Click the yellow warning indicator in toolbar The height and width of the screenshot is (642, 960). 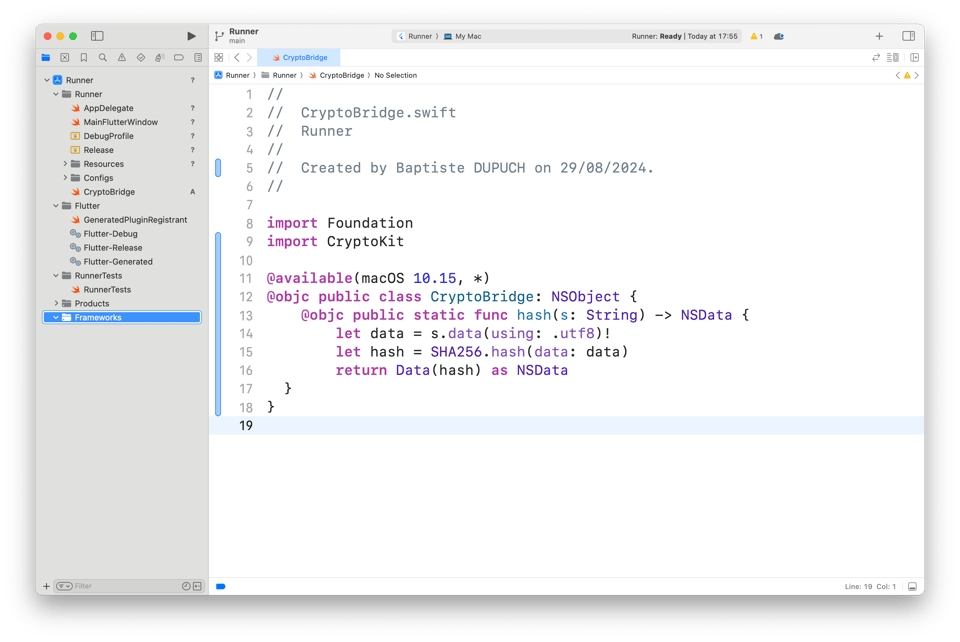(x=756, y=36)
